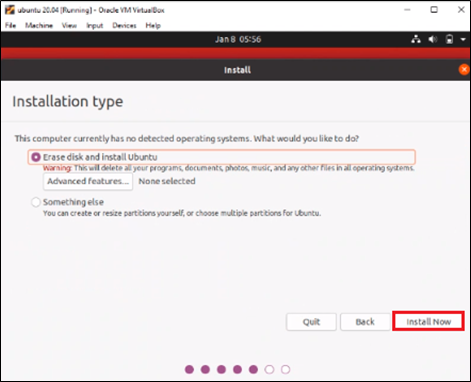Image resolution: width=471 pixels, height=382 pixels.
Task: Close the VirtualBox window
Action: pos(461,10)
